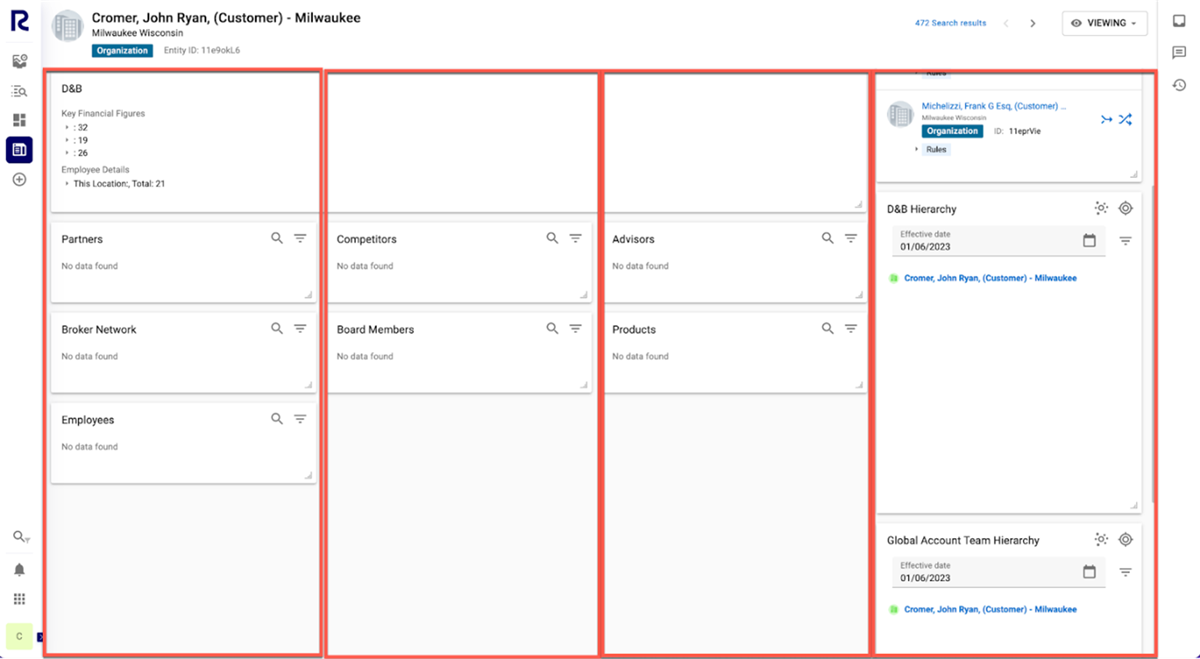Click the plus icon to create an entity
This screenshot has height=659, width=1200.
pos(18,179)
